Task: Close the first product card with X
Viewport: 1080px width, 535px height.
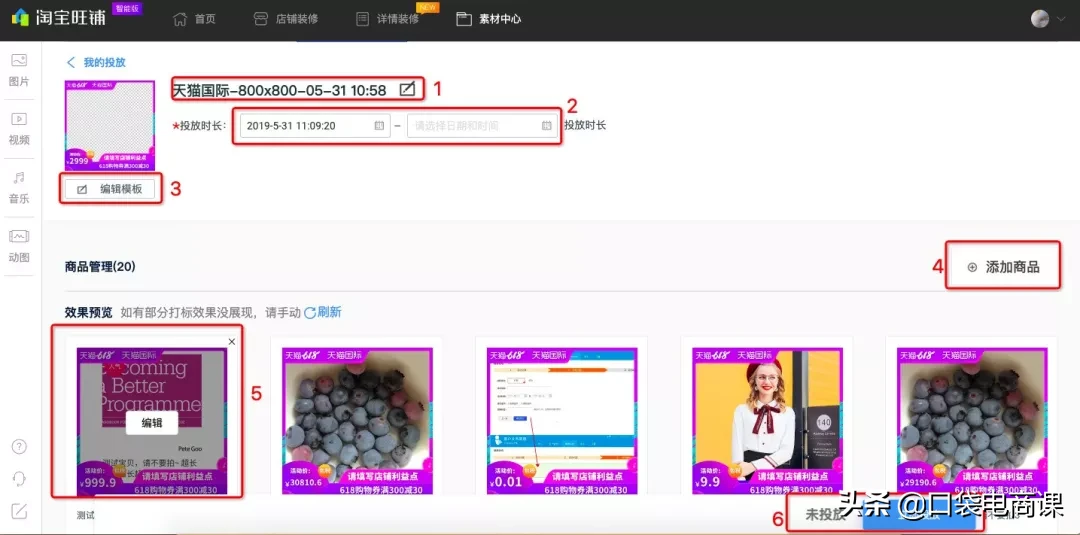Action: 231,342
